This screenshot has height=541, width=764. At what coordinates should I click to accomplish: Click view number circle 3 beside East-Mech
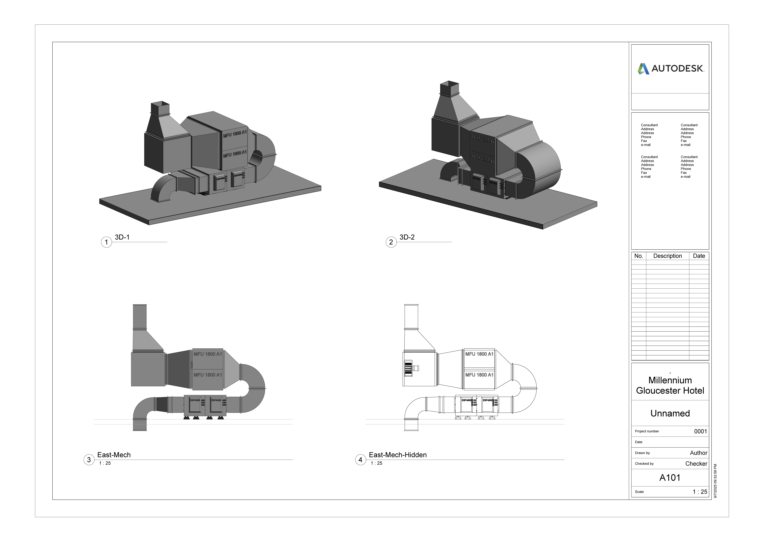pyautogui.click(x=89, y=460)
